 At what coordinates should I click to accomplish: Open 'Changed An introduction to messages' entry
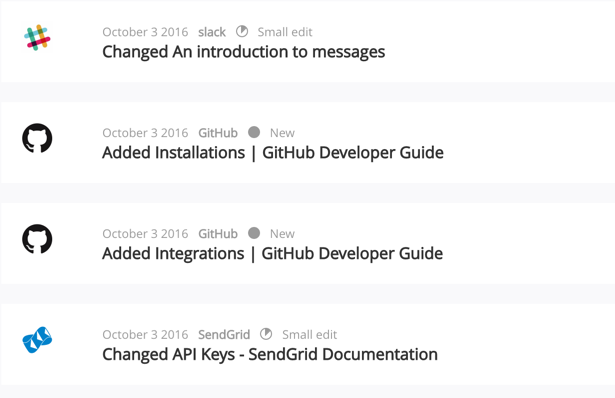(x=244, y=52)
